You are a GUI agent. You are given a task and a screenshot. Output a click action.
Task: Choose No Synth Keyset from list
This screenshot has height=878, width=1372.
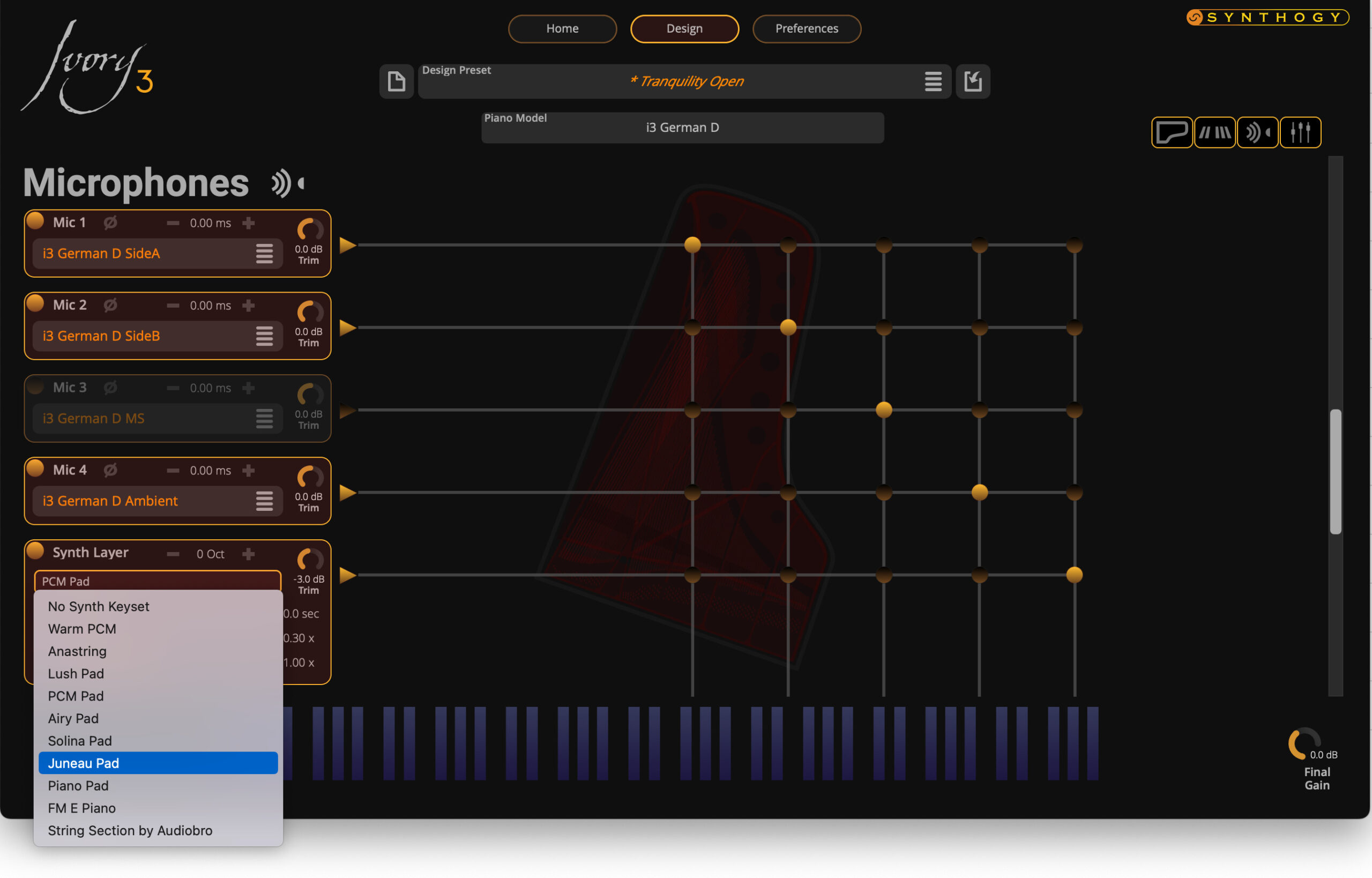click(x=158, y=607)
